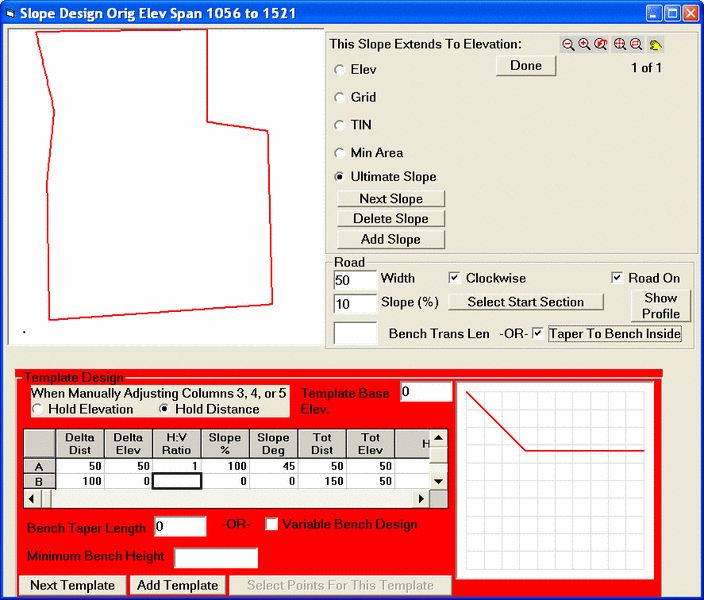The height and width of the screenshot is (600, 704).
Task: Click the table's vertical scroll up arrow
Action: click(x=439, y=438)
